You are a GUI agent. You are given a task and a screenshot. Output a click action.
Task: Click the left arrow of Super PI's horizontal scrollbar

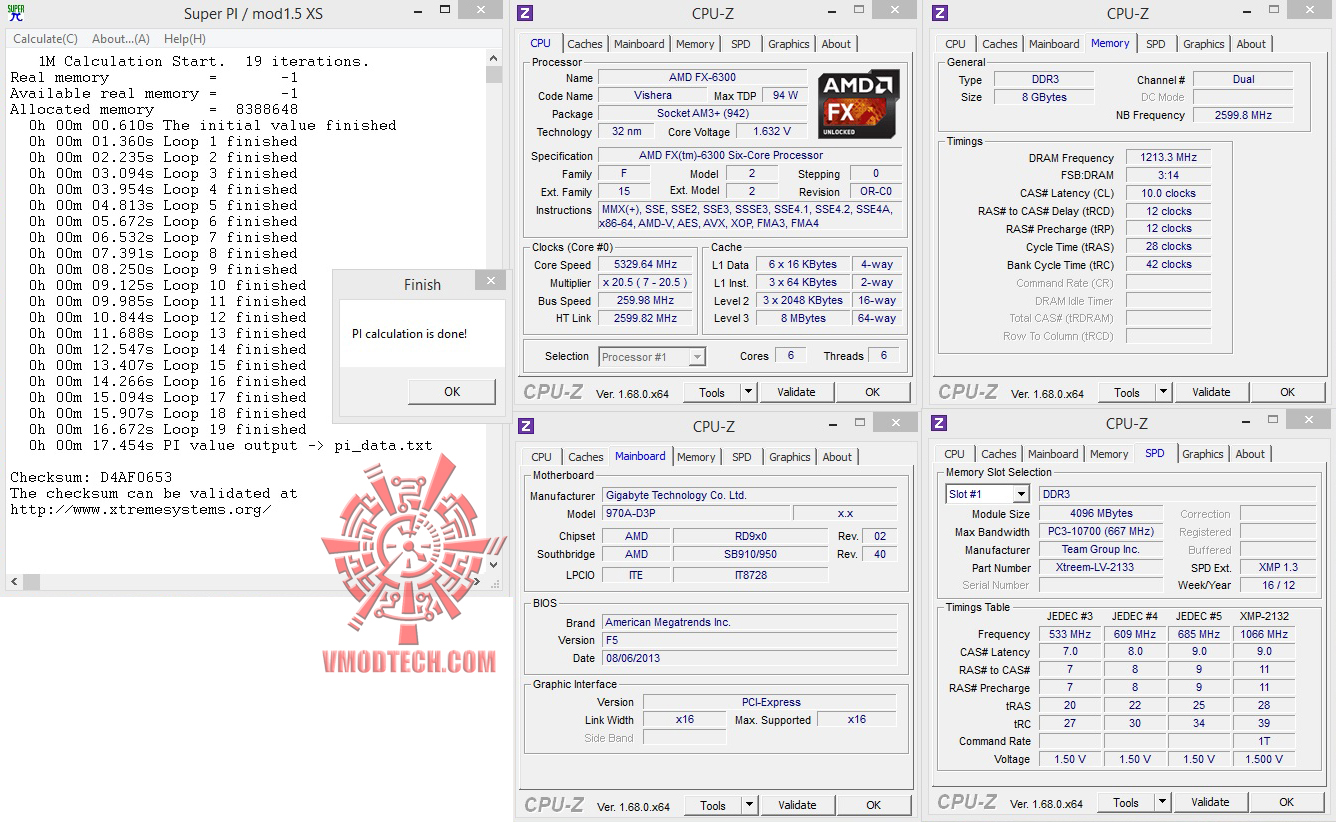14,581
